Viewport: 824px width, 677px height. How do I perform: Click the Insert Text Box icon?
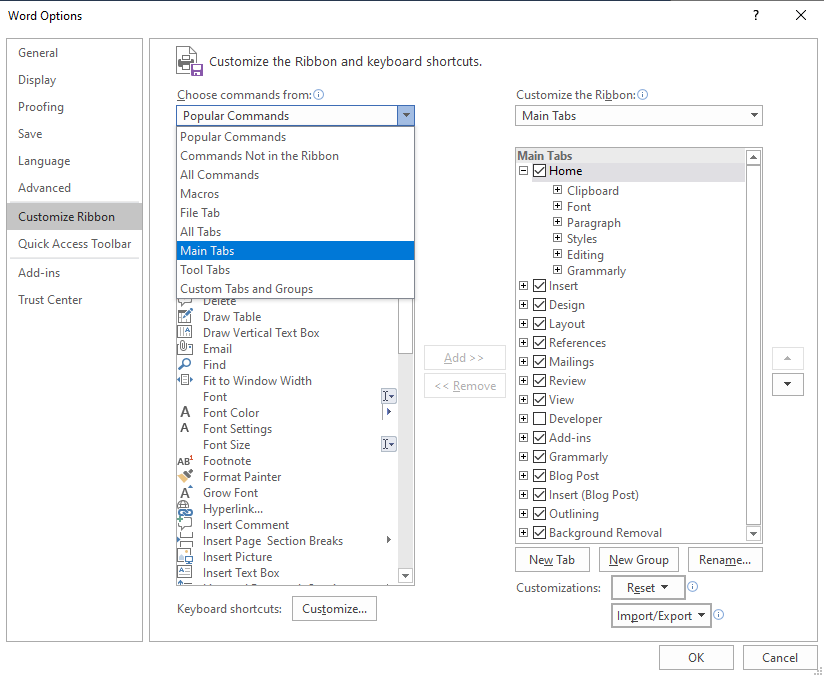click(185, 572)
